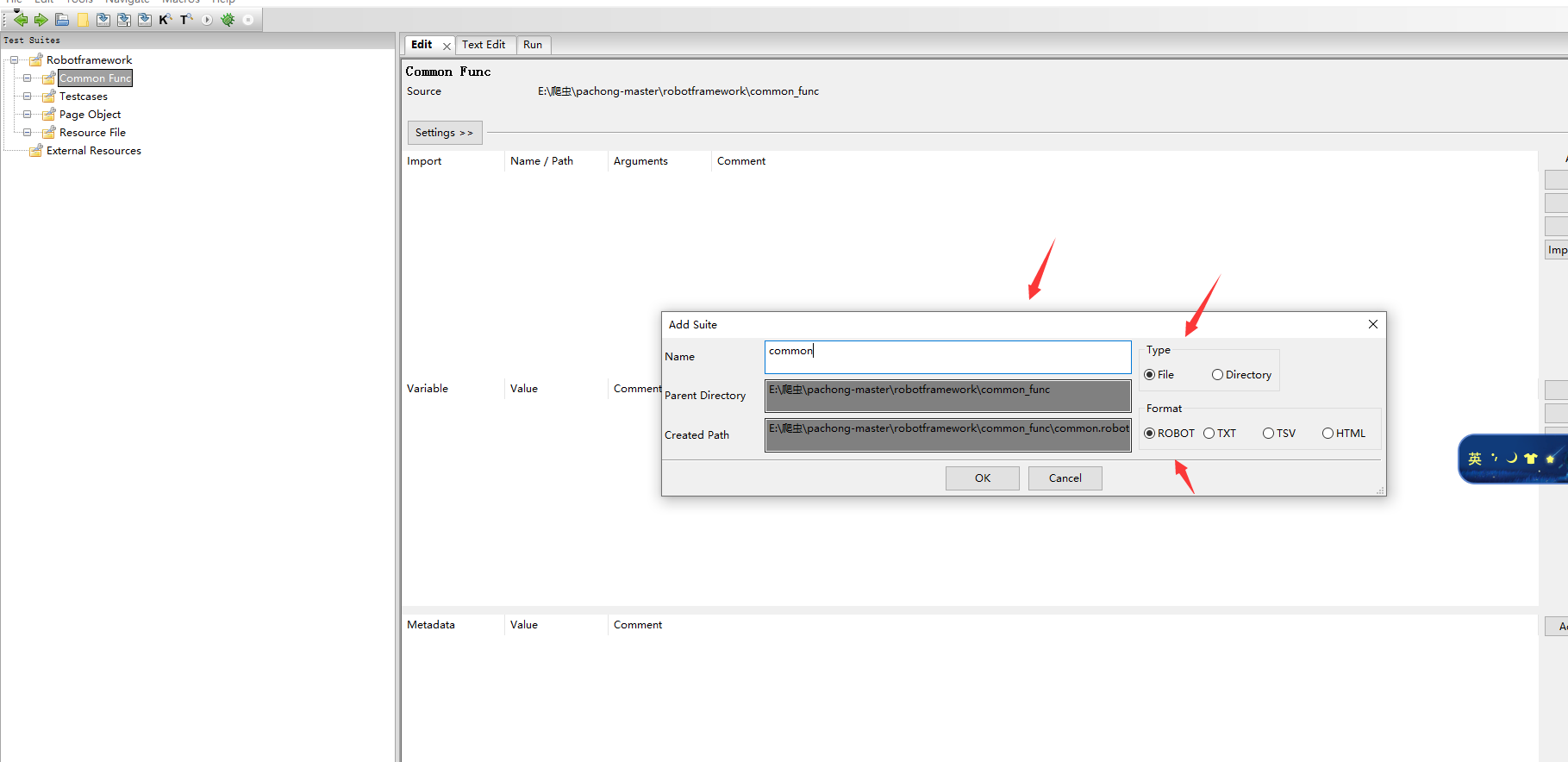This screenshot has width=1568, height=762.
Task: Select Common Func in the tree
Action: (x=95, y=78)
